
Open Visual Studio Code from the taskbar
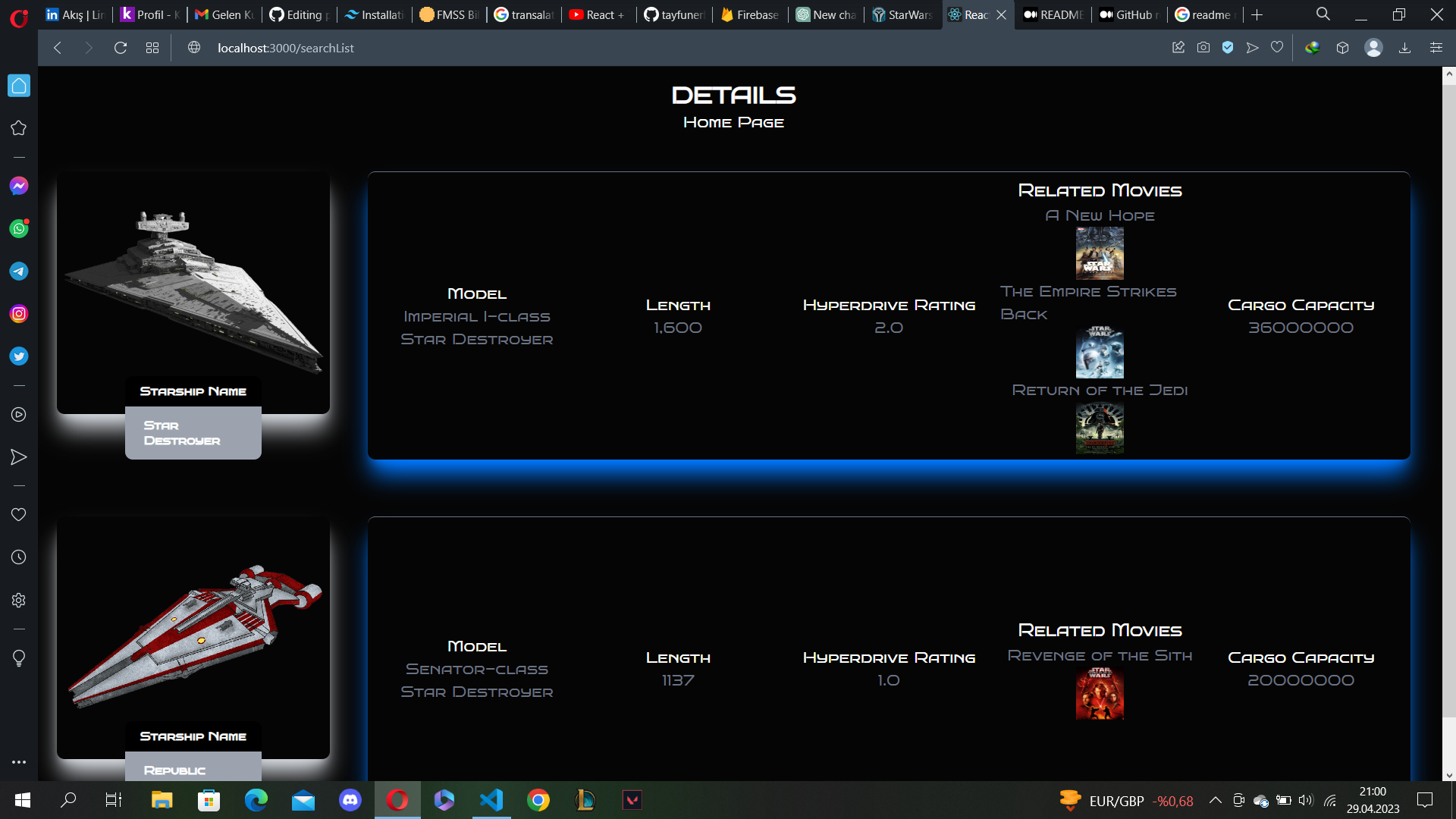click(x=491, y=800)
